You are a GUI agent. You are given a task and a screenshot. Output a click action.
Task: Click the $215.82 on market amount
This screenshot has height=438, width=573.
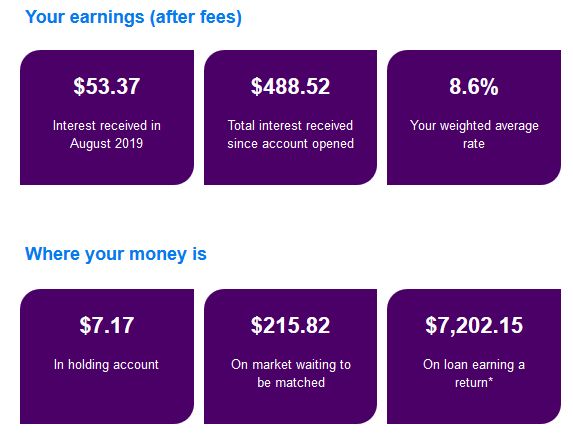291,325
